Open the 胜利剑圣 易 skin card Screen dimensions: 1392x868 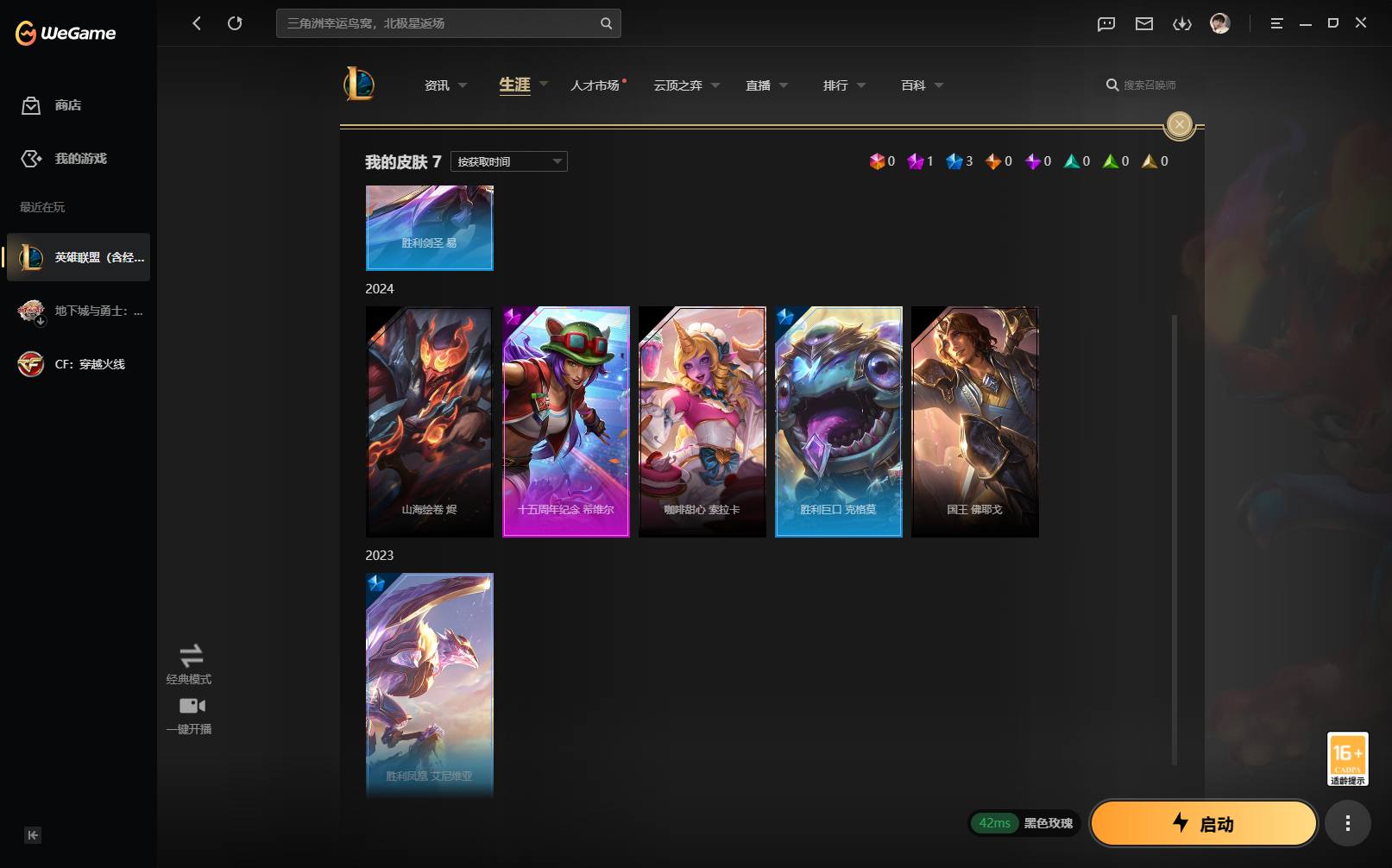[430, 228]
